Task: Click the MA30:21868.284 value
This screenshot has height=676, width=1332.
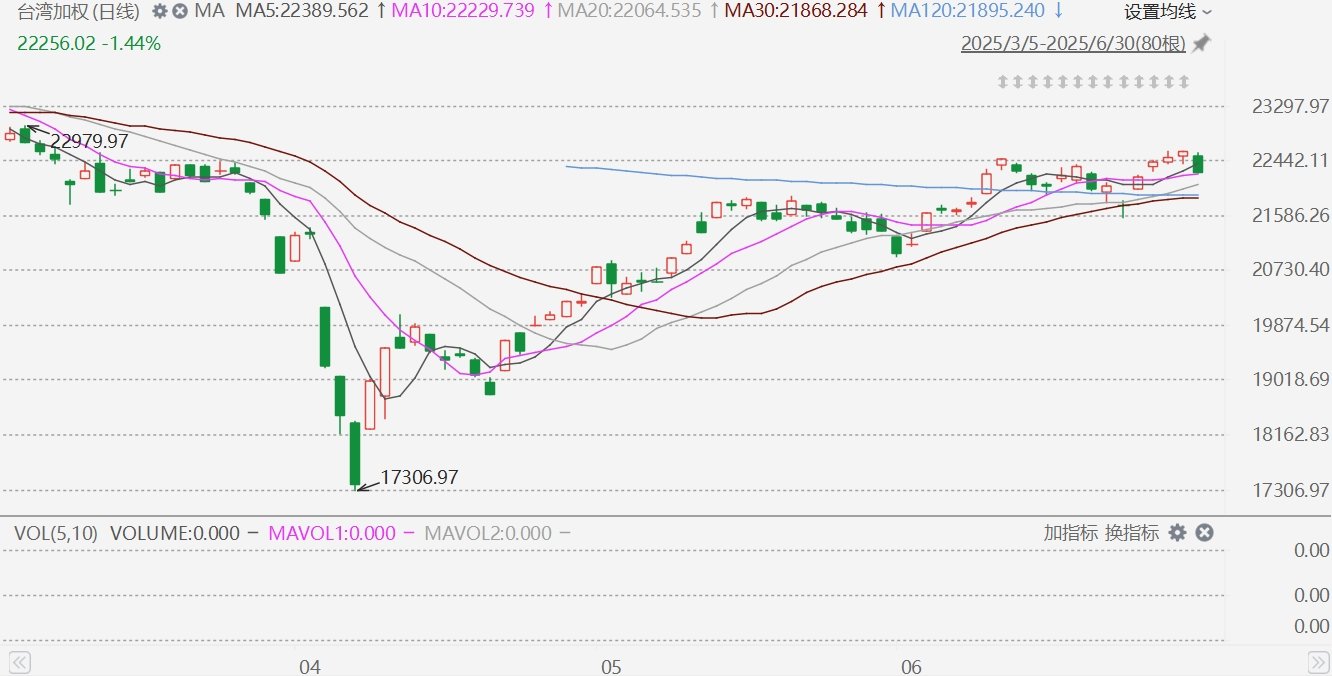Action: click(796, 12)
